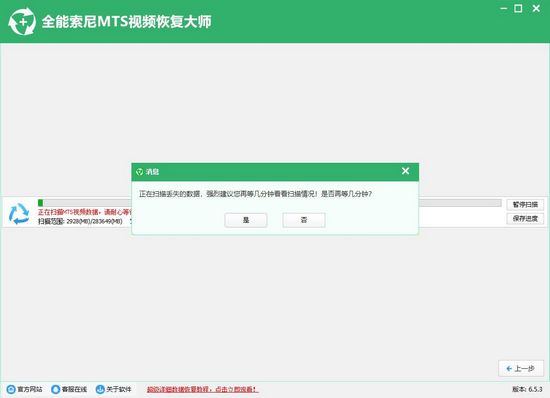Image resolution: width=550 pixels, height=398 pixels.
Task: Click the dialog message text about scanning
Action: (255, 194)
